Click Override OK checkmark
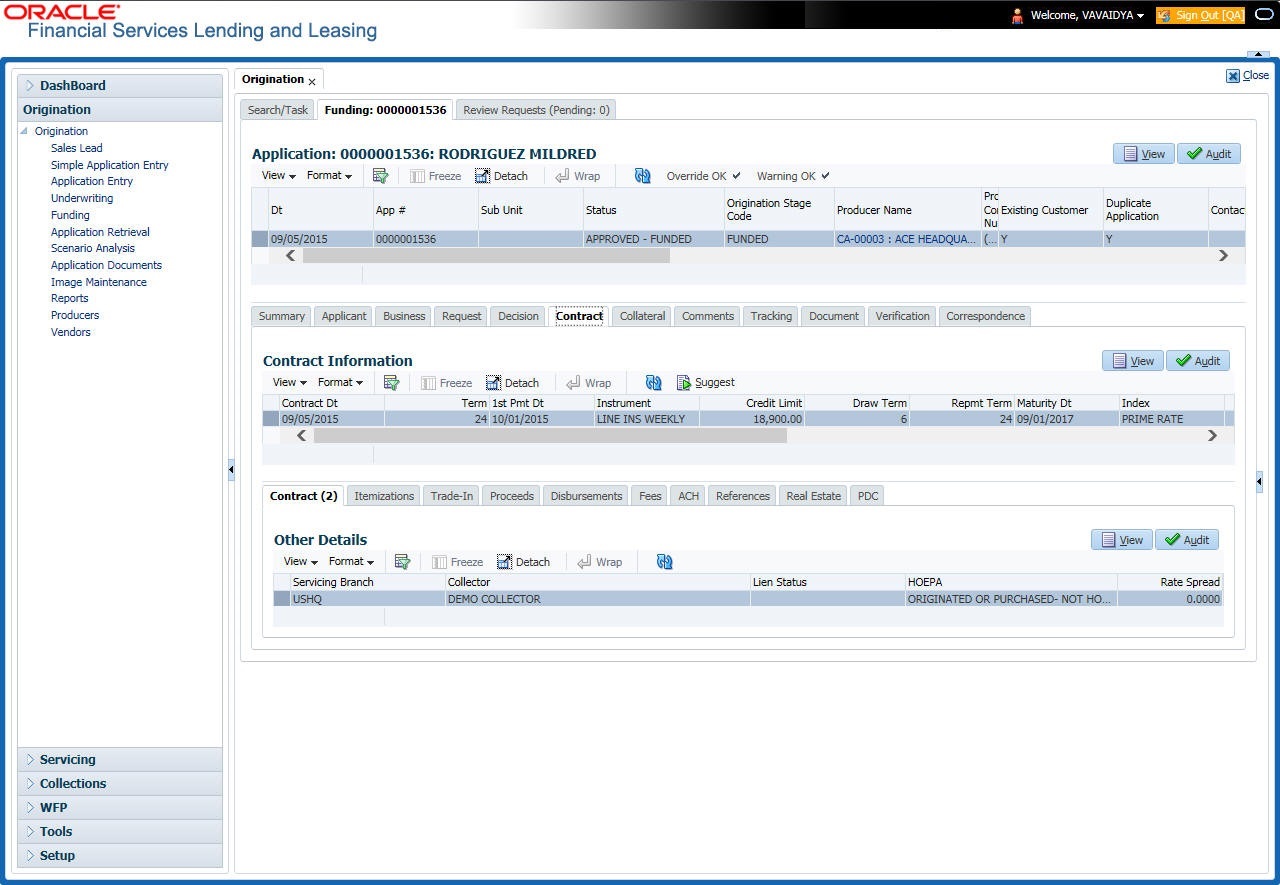The image size is (1280, 885). click(x=736, y=176)
